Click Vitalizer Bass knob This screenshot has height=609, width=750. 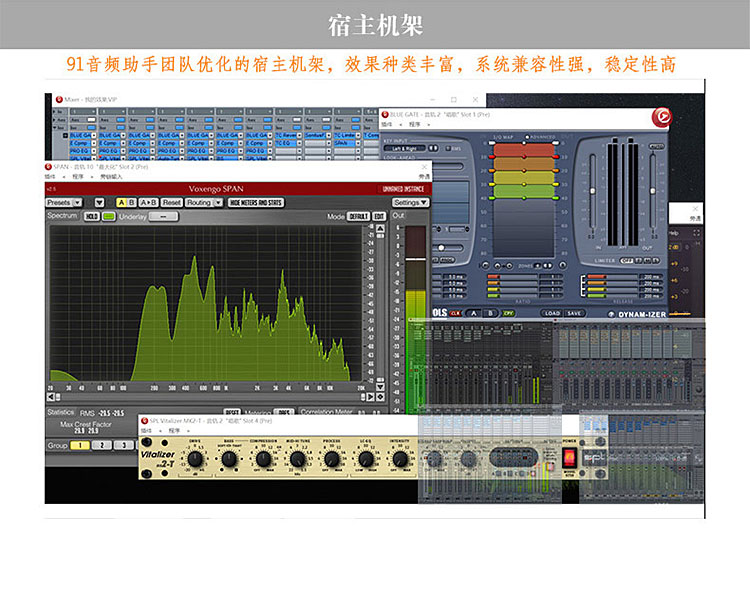pyautogui.click(x=229, y=459)
